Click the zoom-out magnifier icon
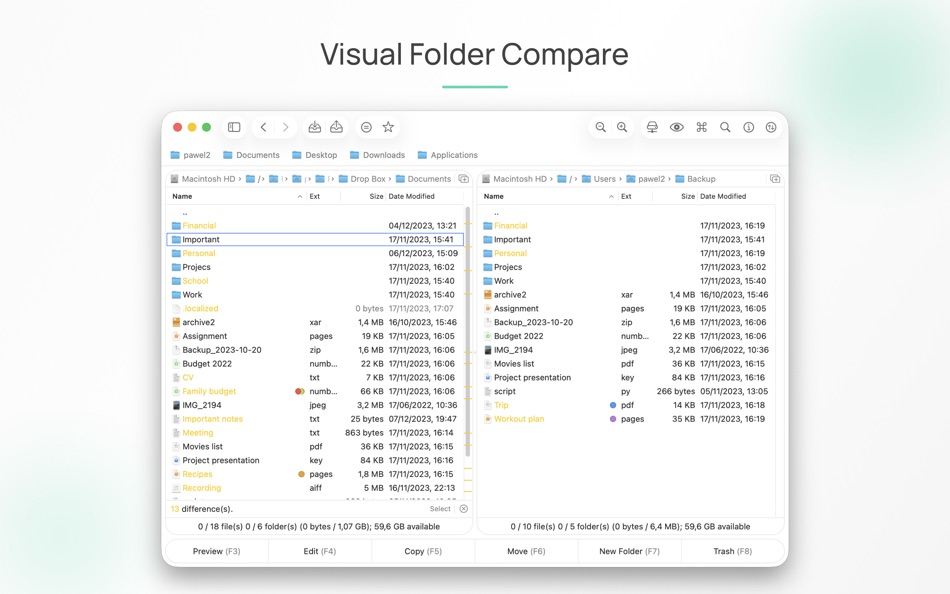 tap(602, 127)
